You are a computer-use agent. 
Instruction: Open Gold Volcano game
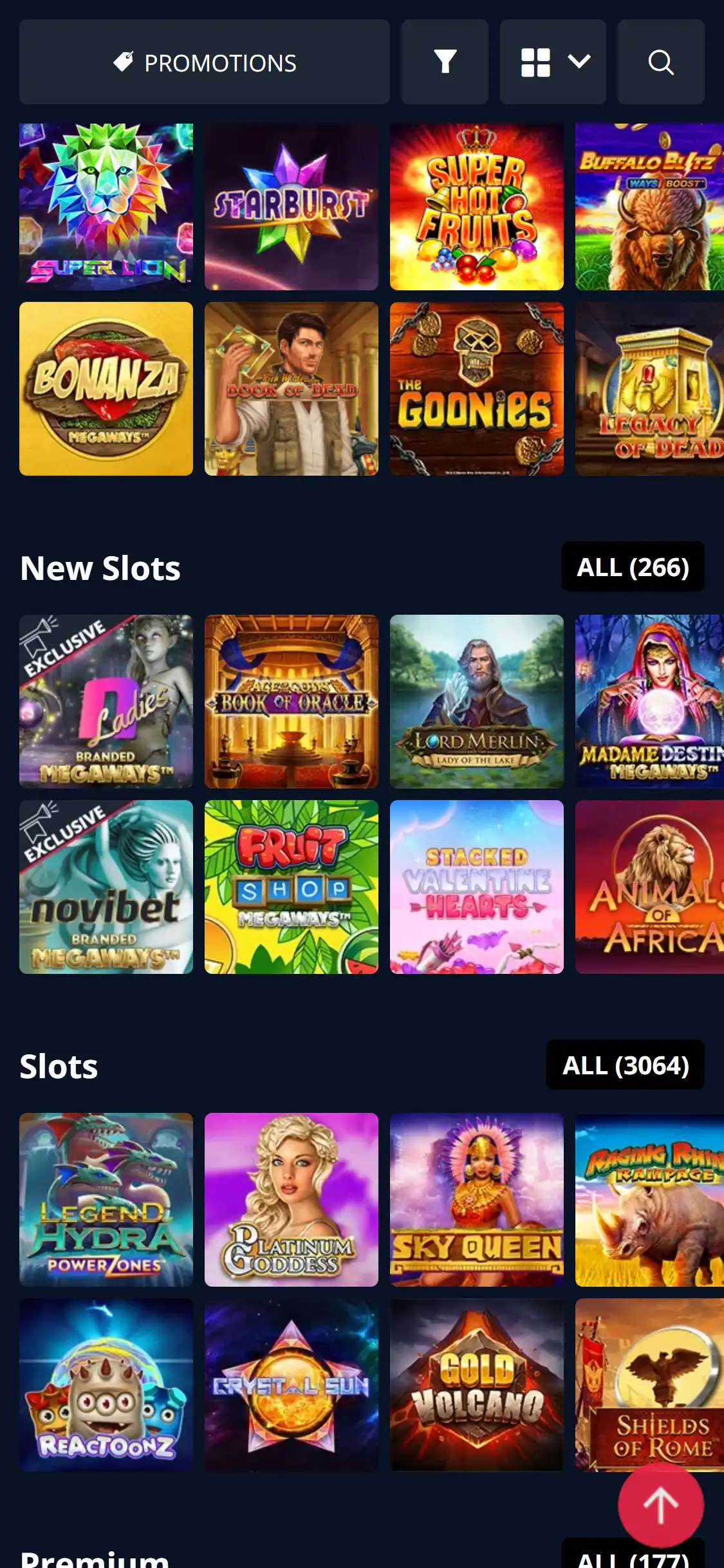click(x=477, y=1385)
